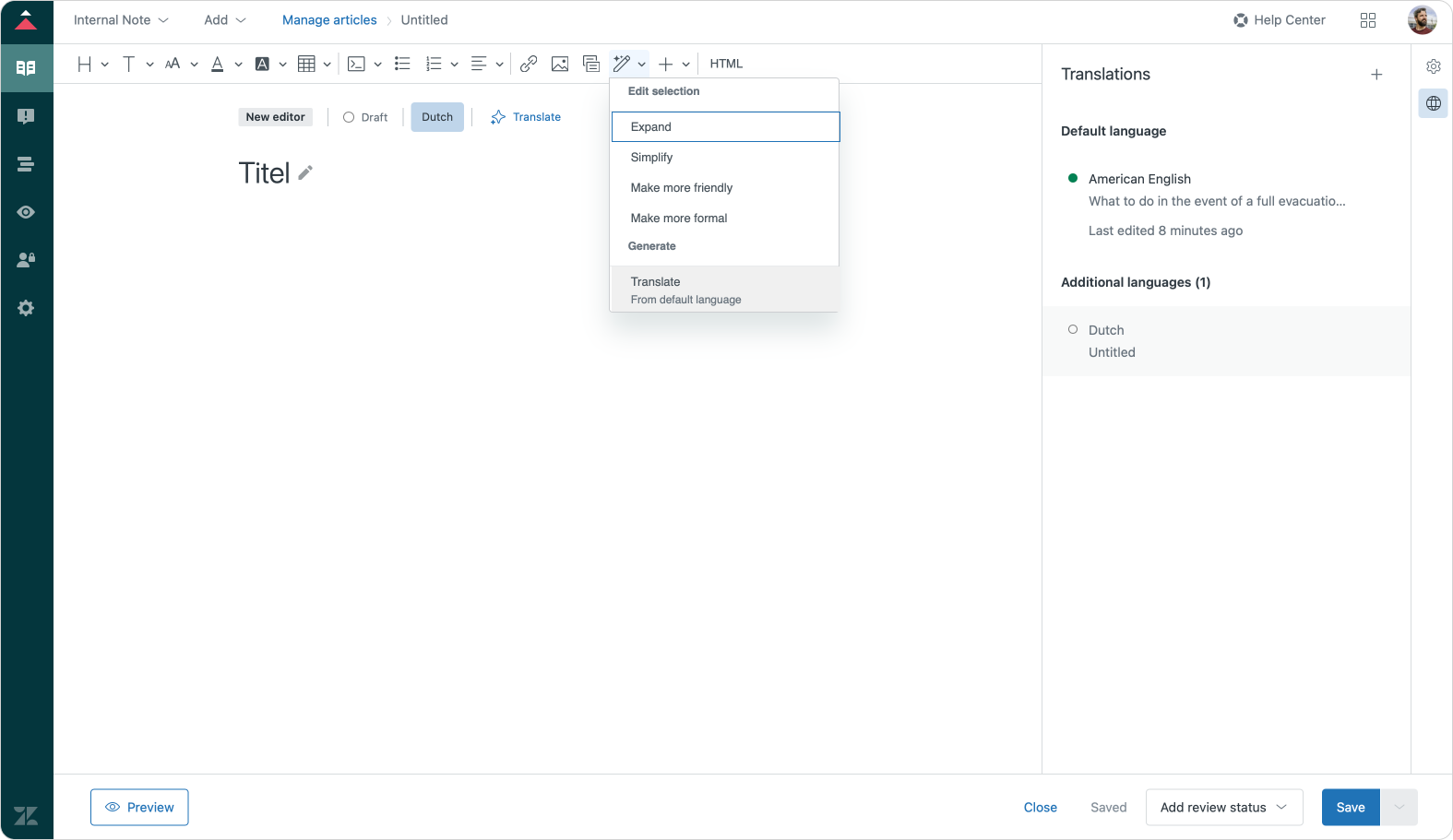Open the Settings gear in sidebar
1453x840 pixels.
(26, 308)
